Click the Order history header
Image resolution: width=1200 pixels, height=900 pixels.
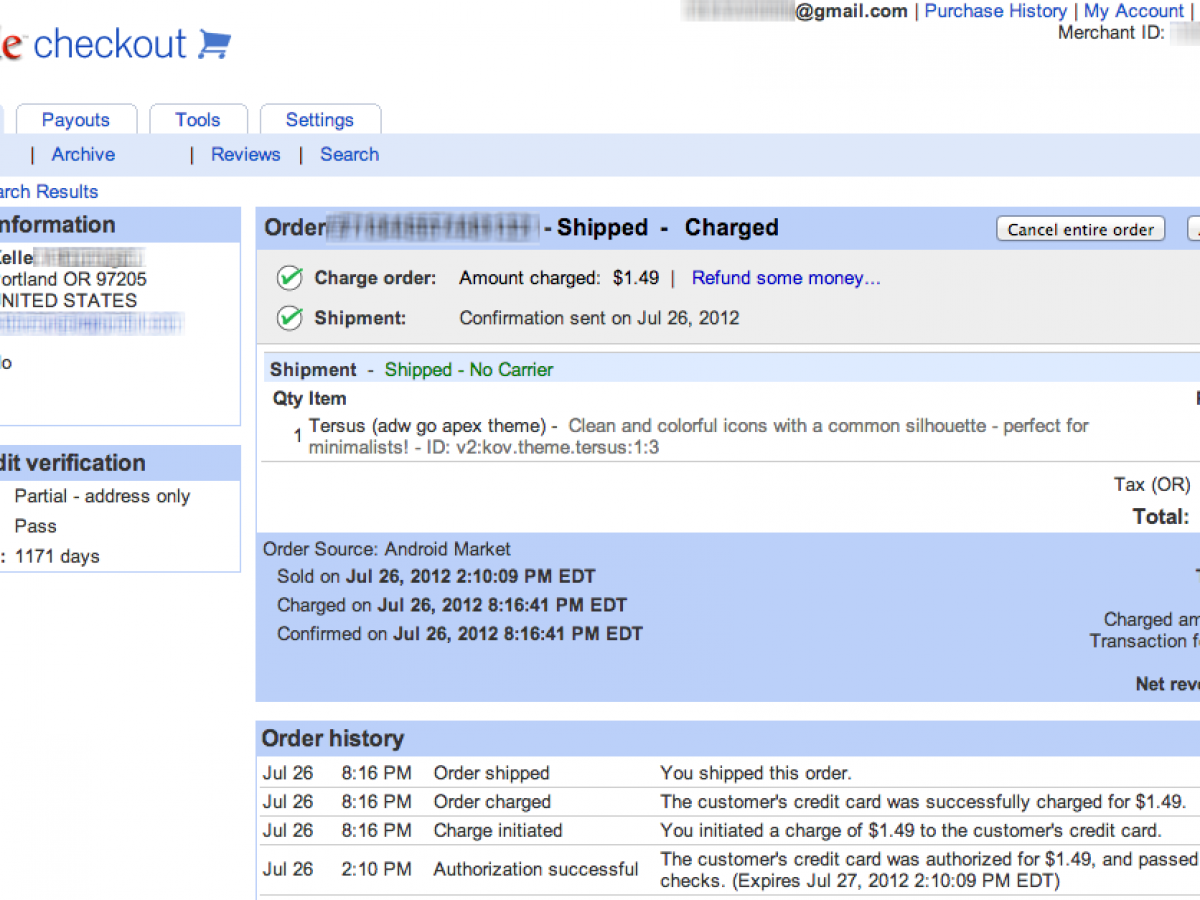(333, 739)
